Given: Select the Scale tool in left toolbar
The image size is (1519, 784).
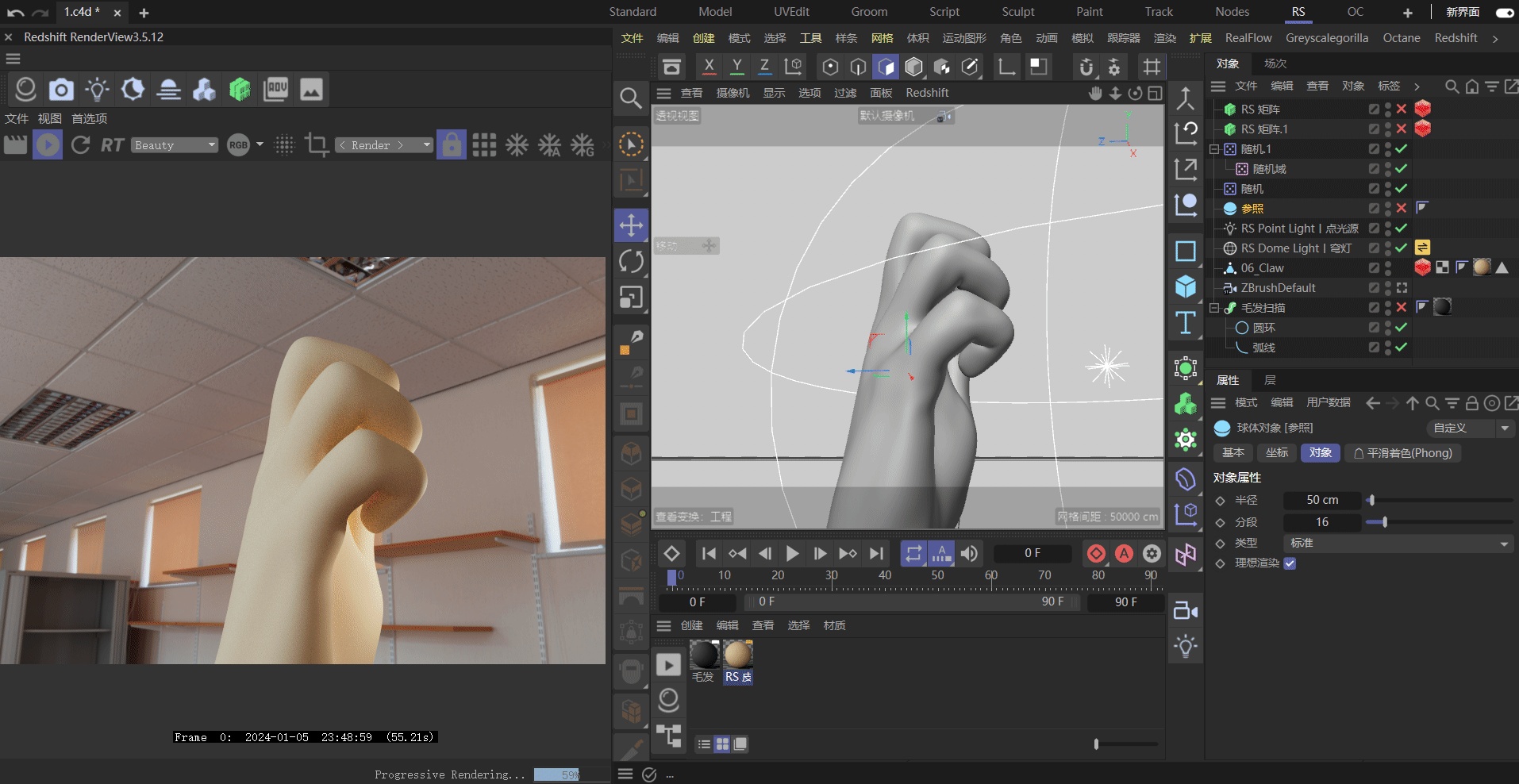Looking at the screenshot, I should click(631, 298).
